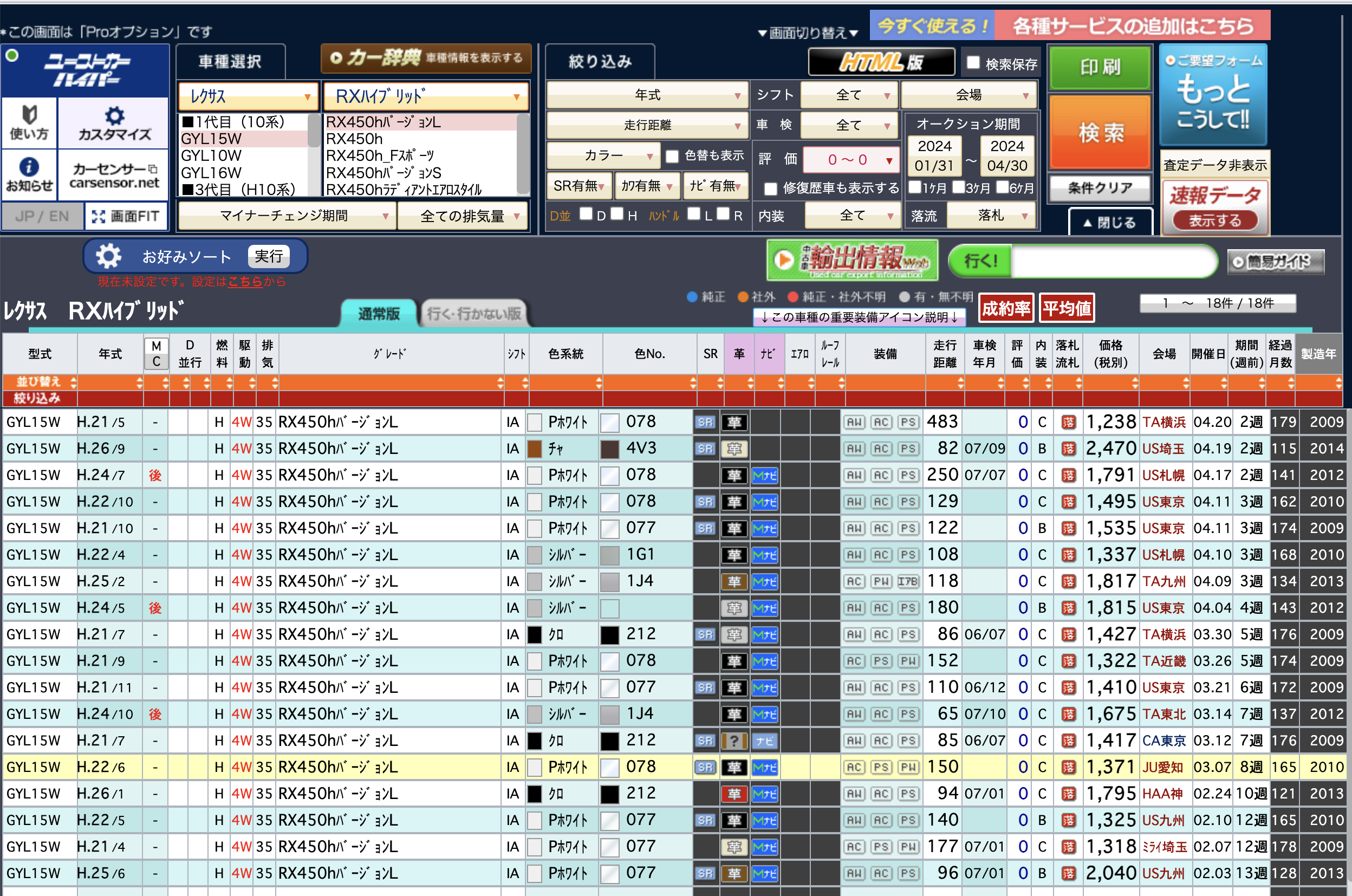Screen dimensions: 1352x896
Task: Check the 3ヶ月 period checkbox
Action: [x=958, y=187]
